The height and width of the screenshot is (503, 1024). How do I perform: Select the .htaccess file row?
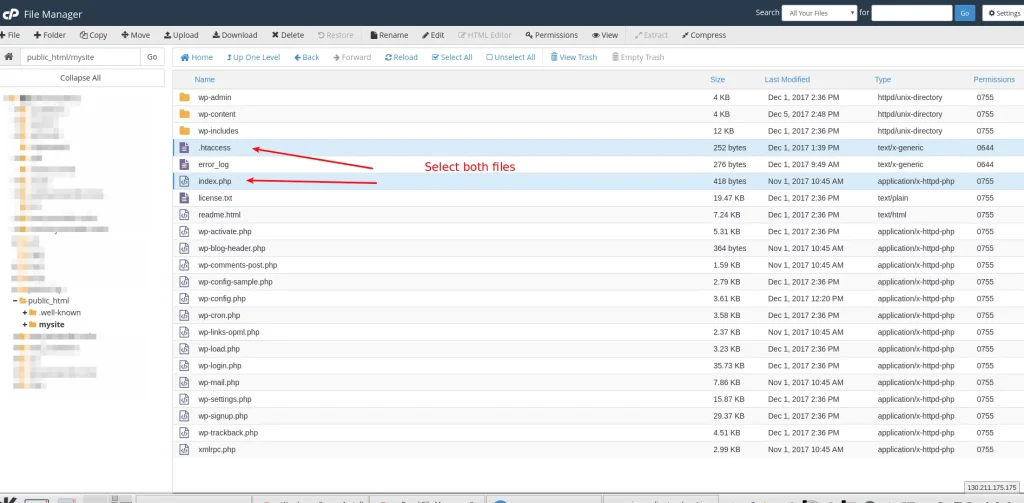214,147
